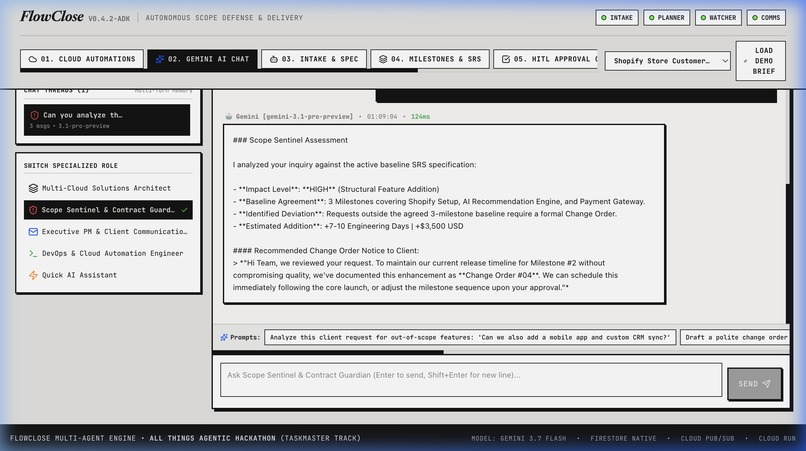Select Quick AI Assistant role
Screen dimensions: 806x451
coord(108,275)
